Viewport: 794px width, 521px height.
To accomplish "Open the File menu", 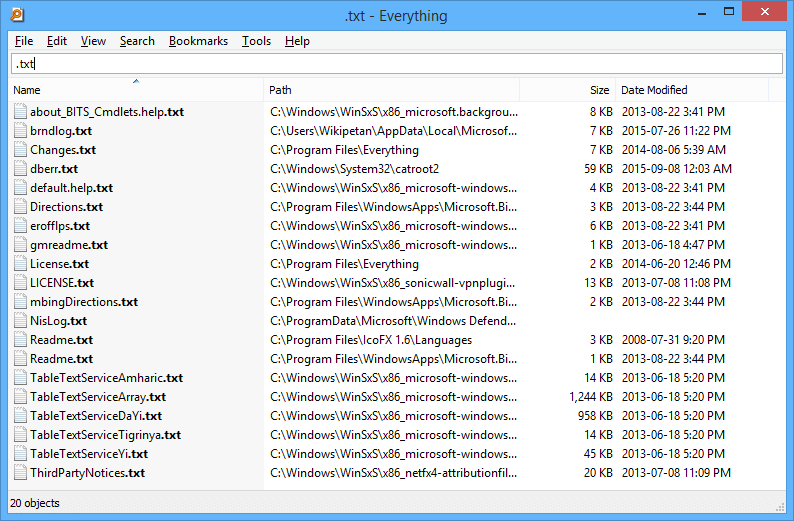I will click(24, 41).
